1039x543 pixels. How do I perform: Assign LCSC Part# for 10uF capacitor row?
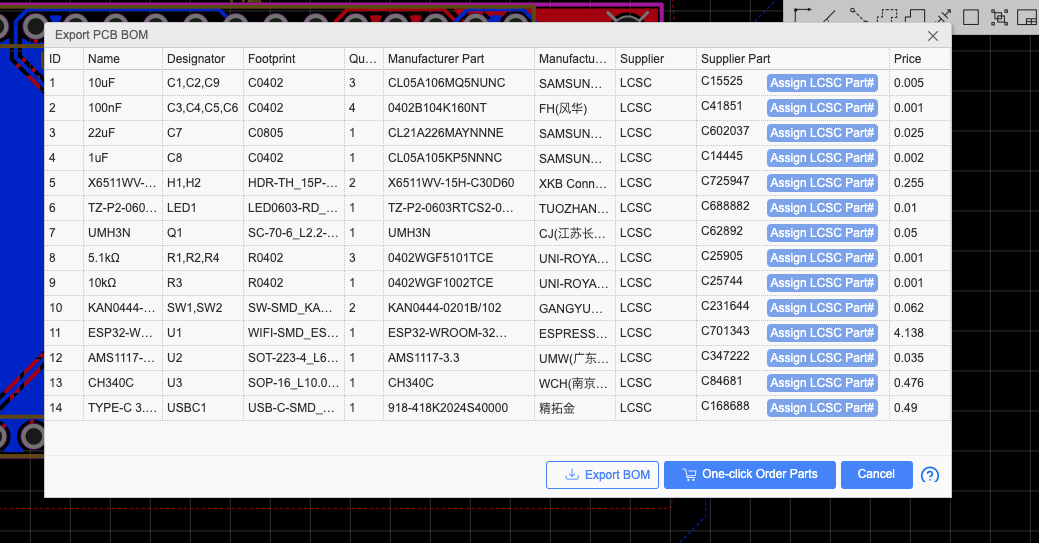point(822,83)
